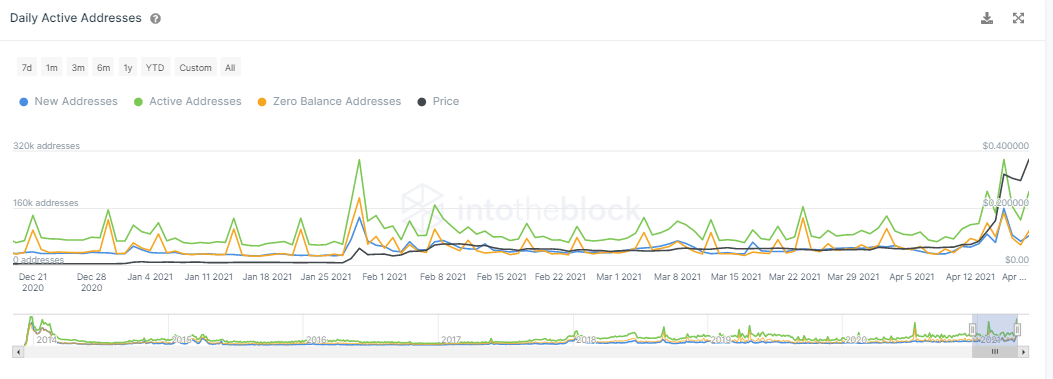Click the Mar 22 2021 axis label
Image resolution: width=1053 pixels, height=379 pixels.
[x=795, y=276]
